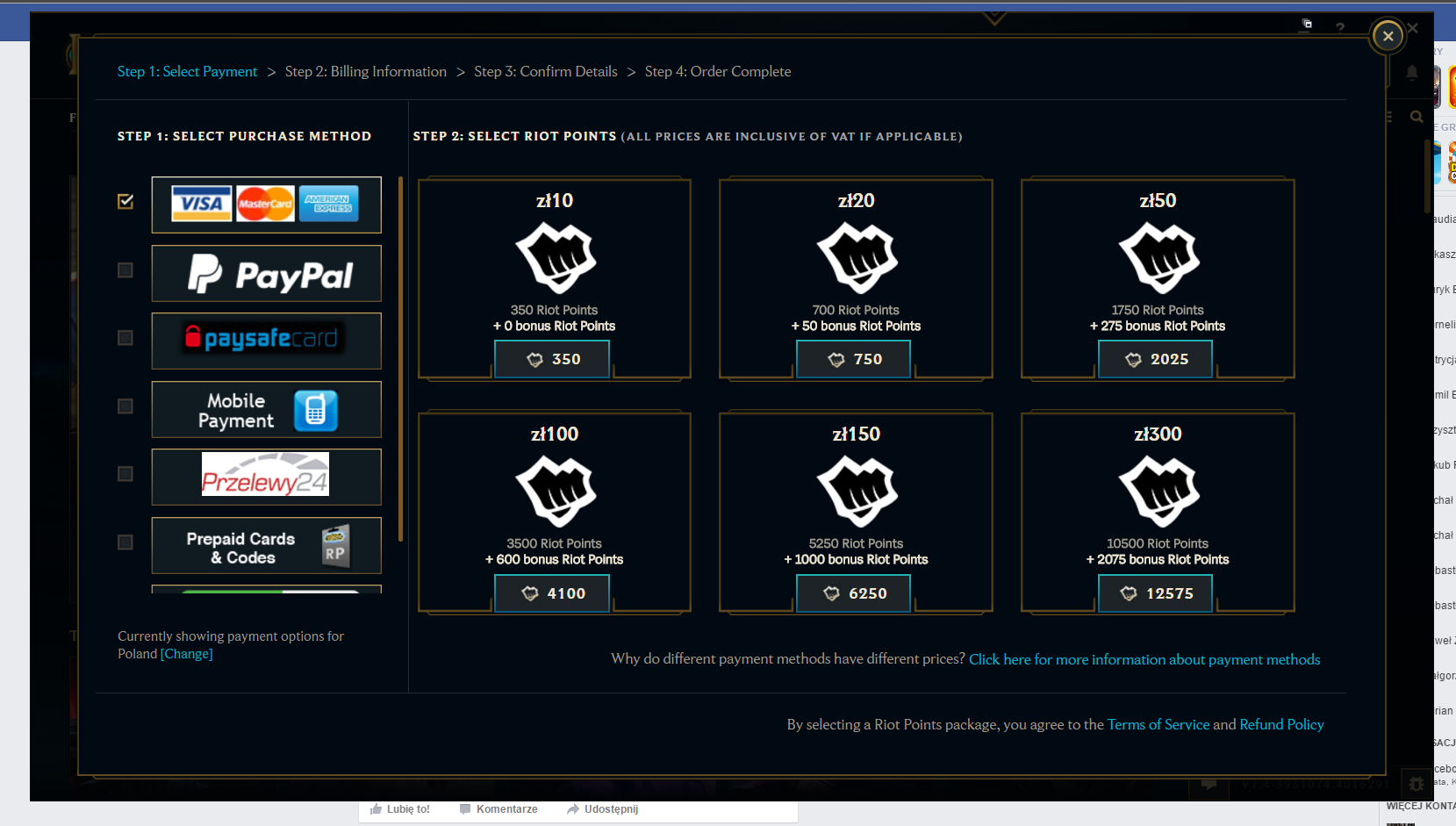Choose the Przelewy24 payment logo

click(x=266, y=477)
